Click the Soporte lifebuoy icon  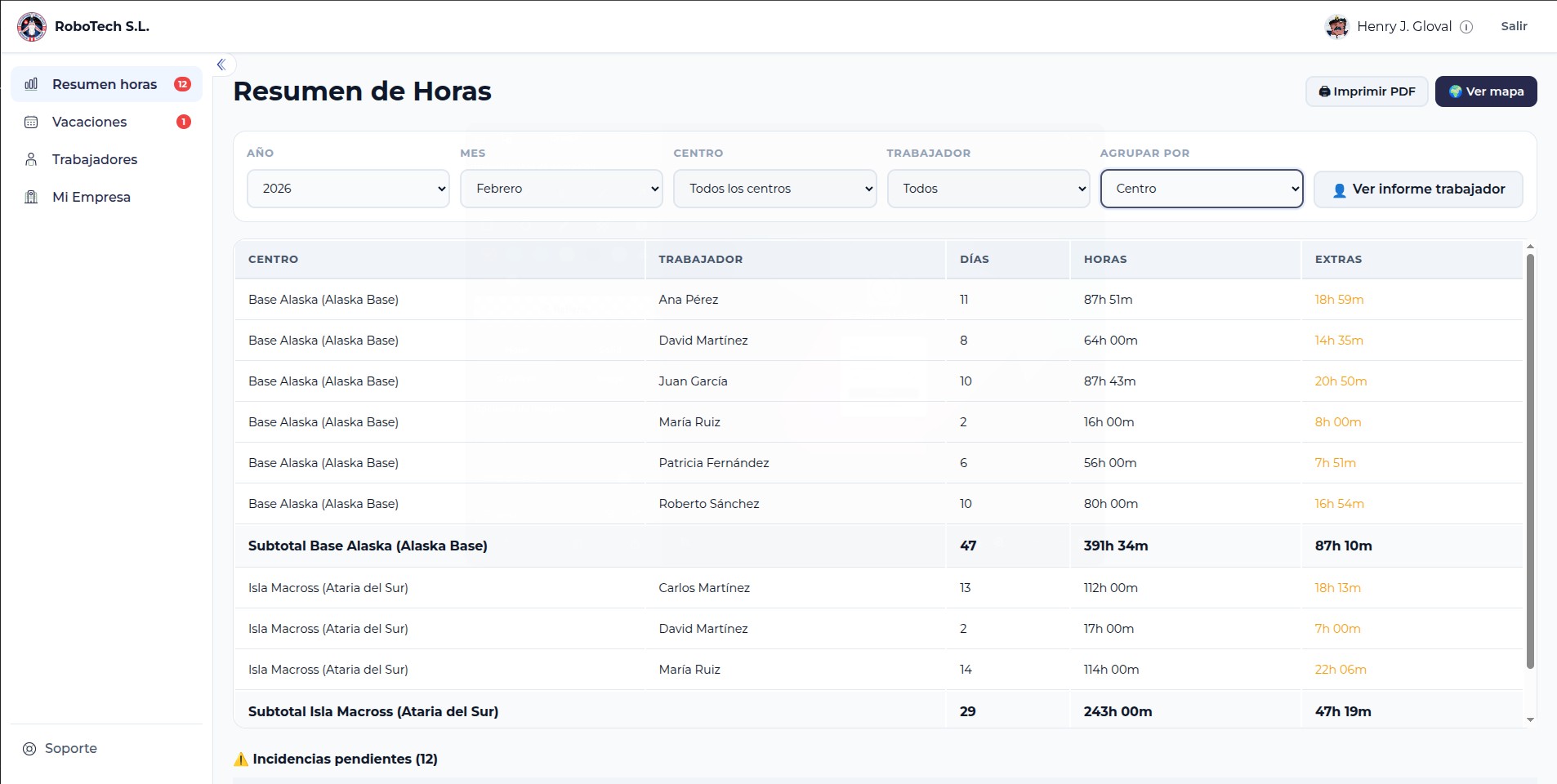point(29,749)
